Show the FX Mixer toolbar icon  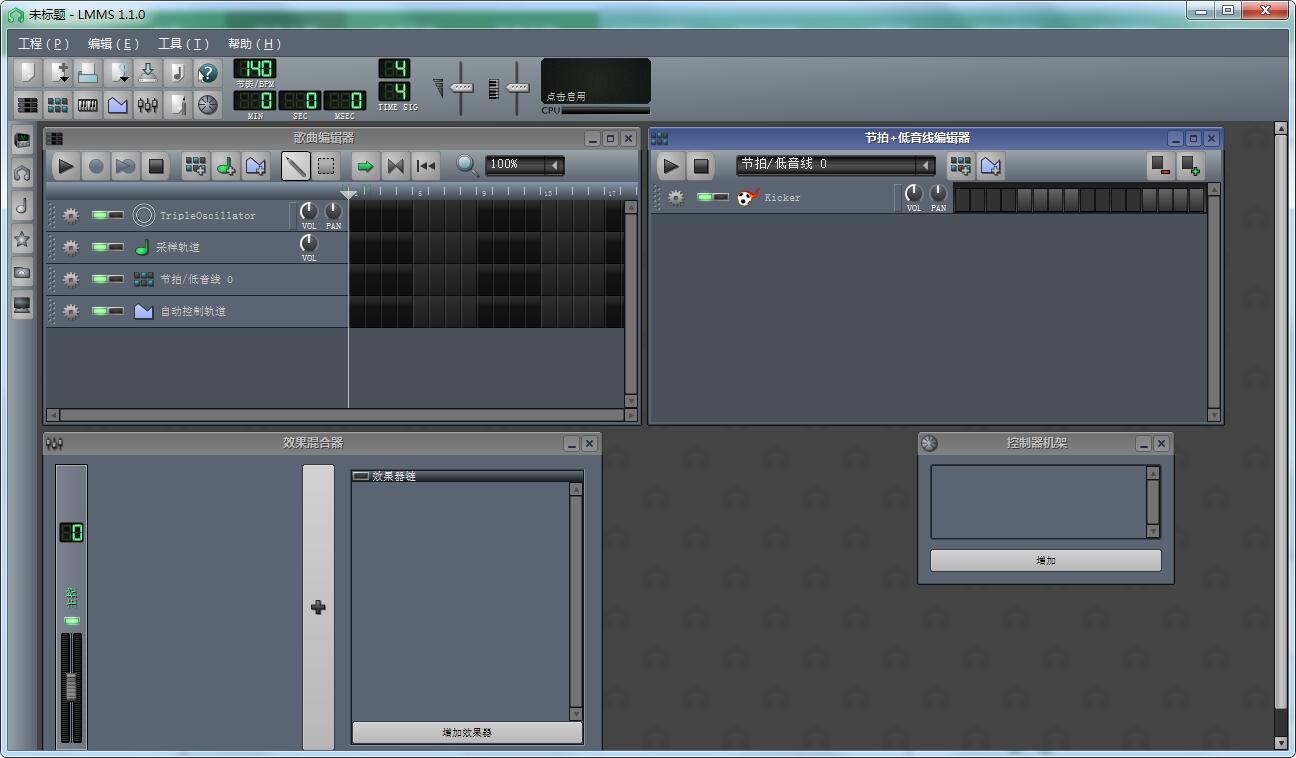click(x=148, y=104)
